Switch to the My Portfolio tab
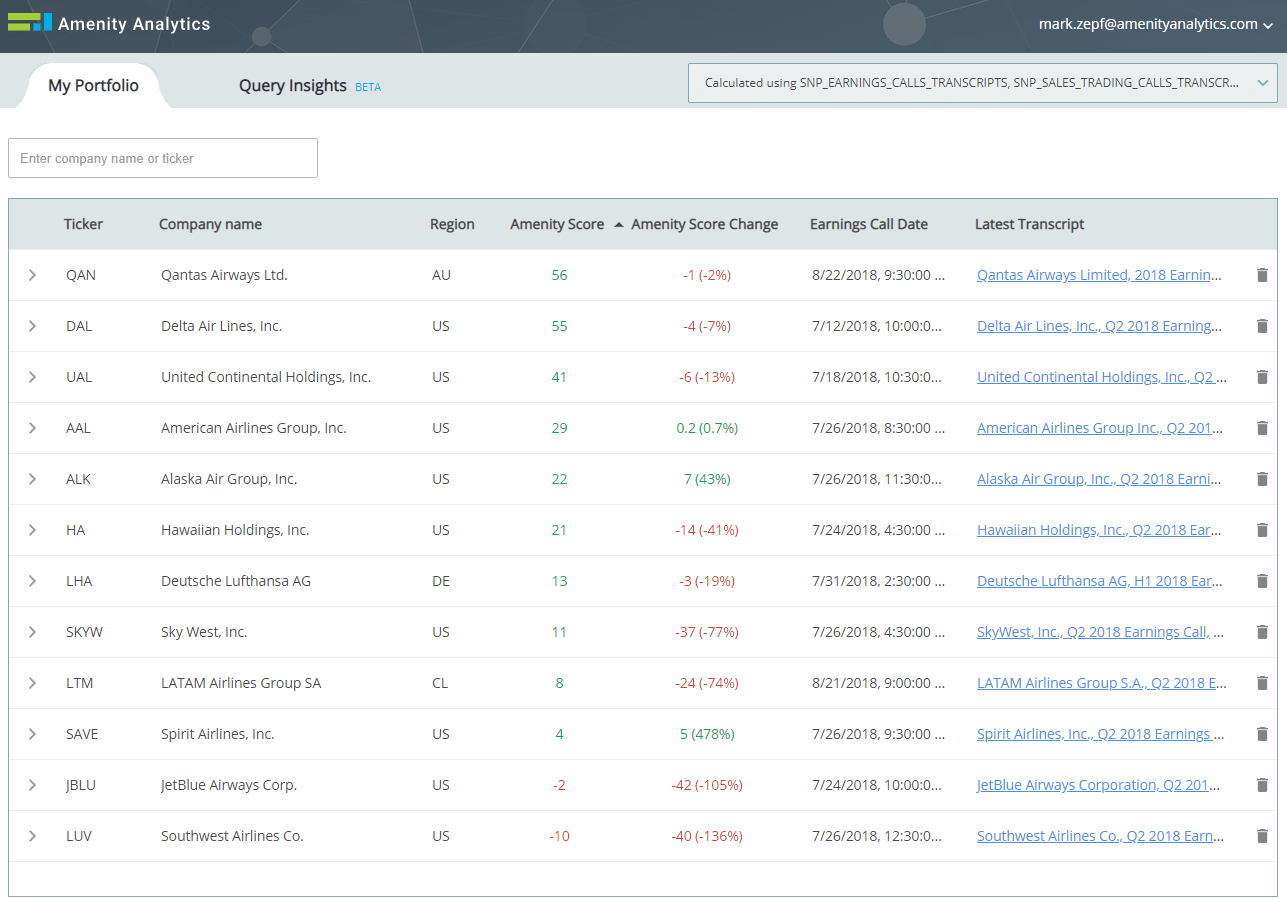Image resolution: width=1287 pixels, height=899 pixels. tap(93, 86)
